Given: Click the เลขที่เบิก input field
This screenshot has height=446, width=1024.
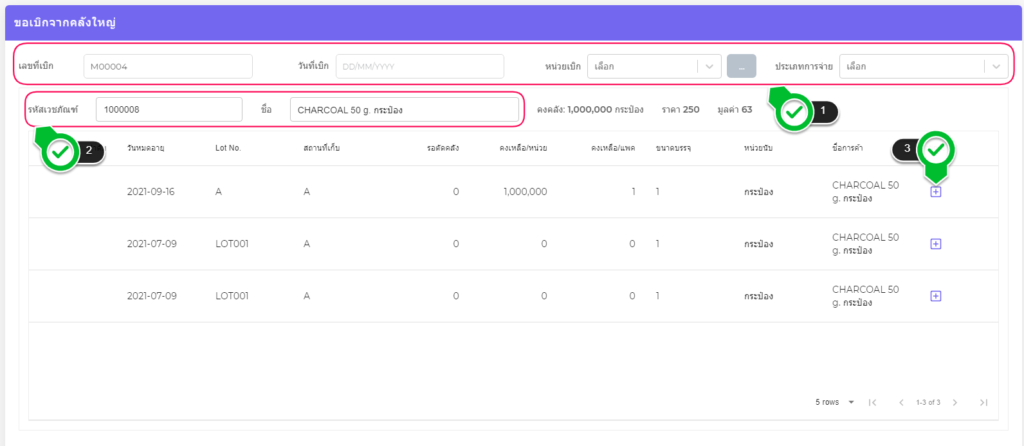Looking at the screenshot, I should click(x=167, y=66).
